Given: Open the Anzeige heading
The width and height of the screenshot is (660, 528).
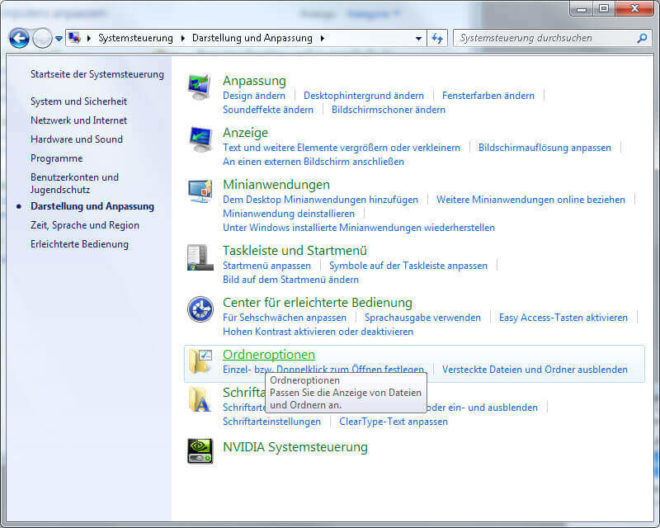Looking at the screenshot, I should point(245,133).
